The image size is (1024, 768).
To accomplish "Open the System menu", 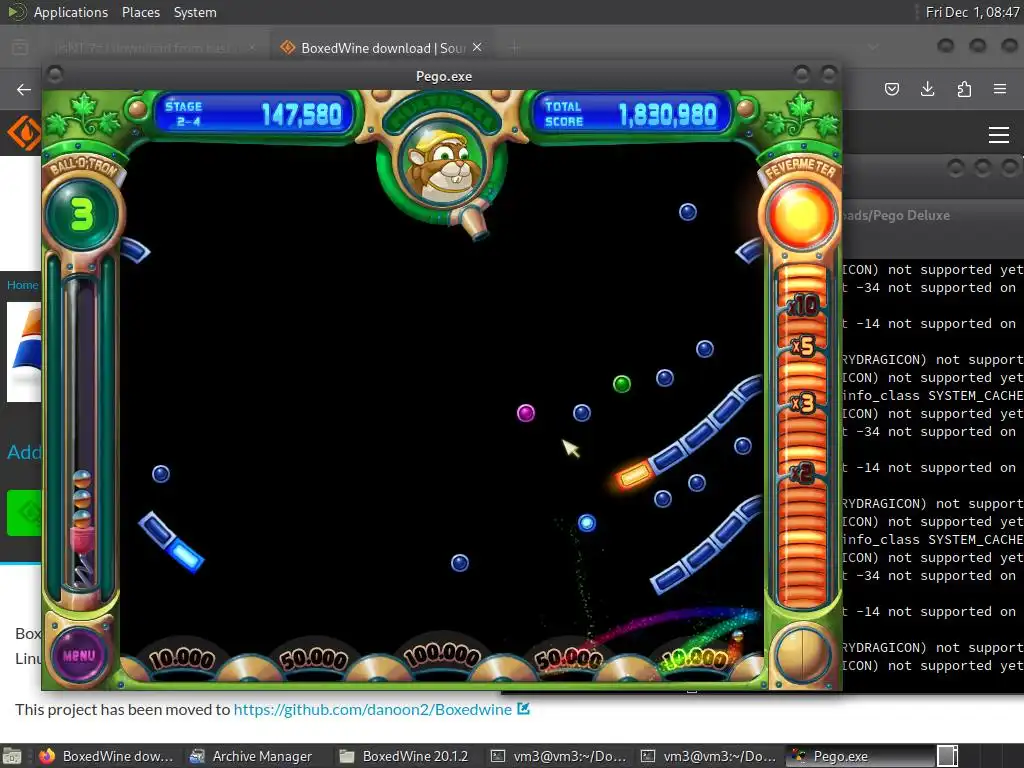I will (x=195, y=12).
